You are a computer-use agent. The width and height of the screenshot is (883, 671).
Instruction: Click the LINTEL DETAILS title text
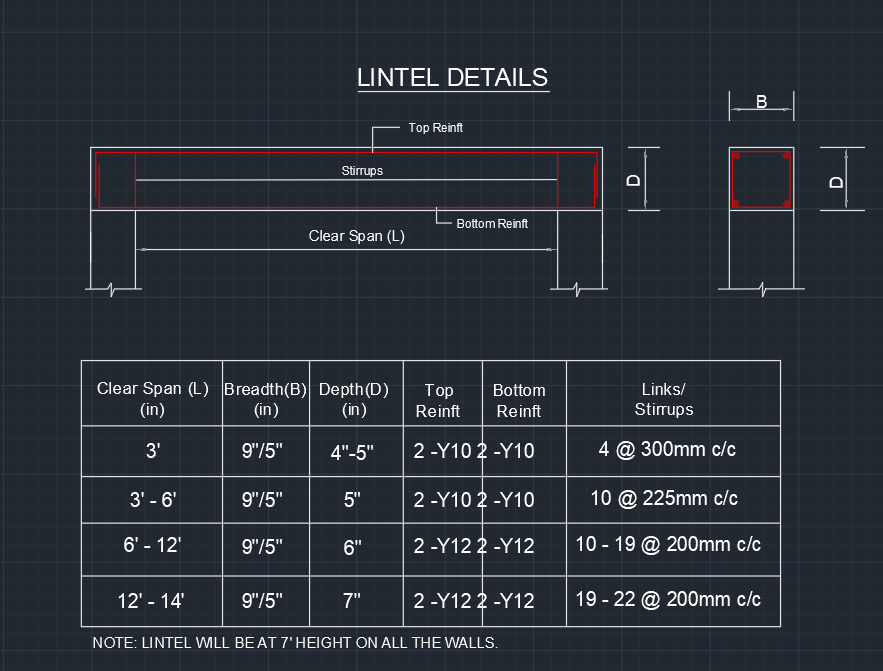[452, 77]
